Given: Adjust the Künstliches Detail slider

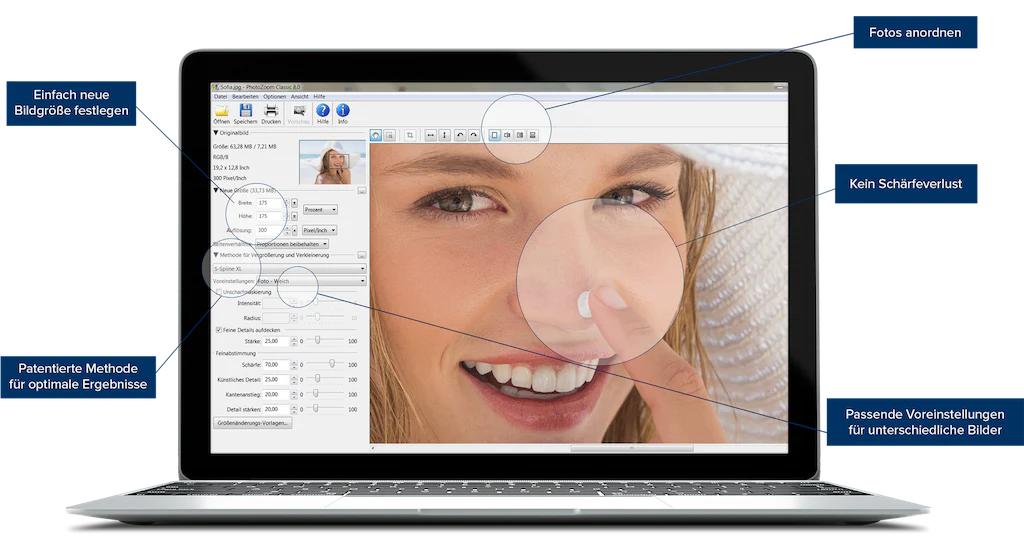Looking at the screenshot, I should tap(317, 379).
